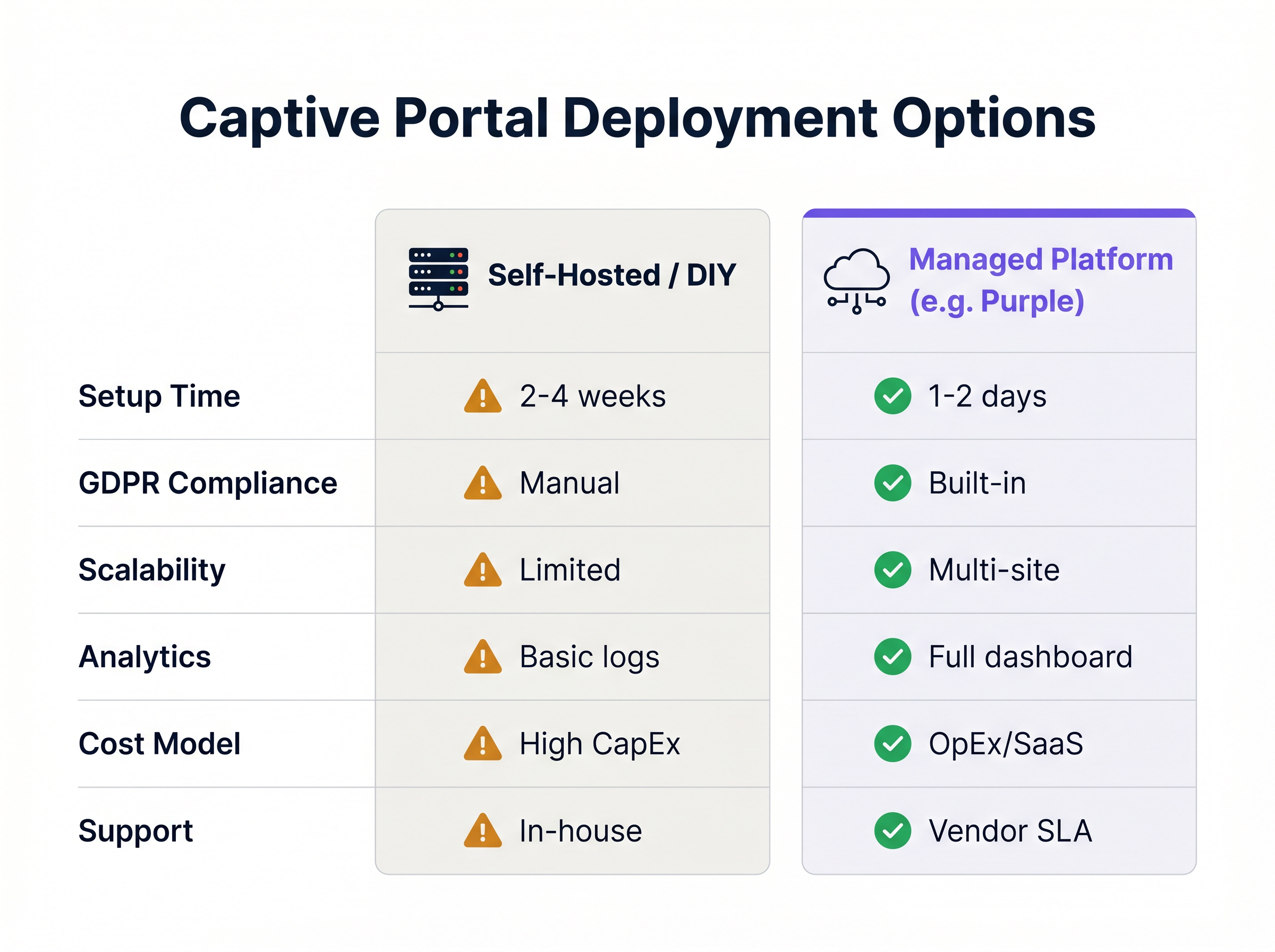Screen dimensions: 1275x952
Task: Click the warning icon beside Basic logs
Action: pos(482,657)
